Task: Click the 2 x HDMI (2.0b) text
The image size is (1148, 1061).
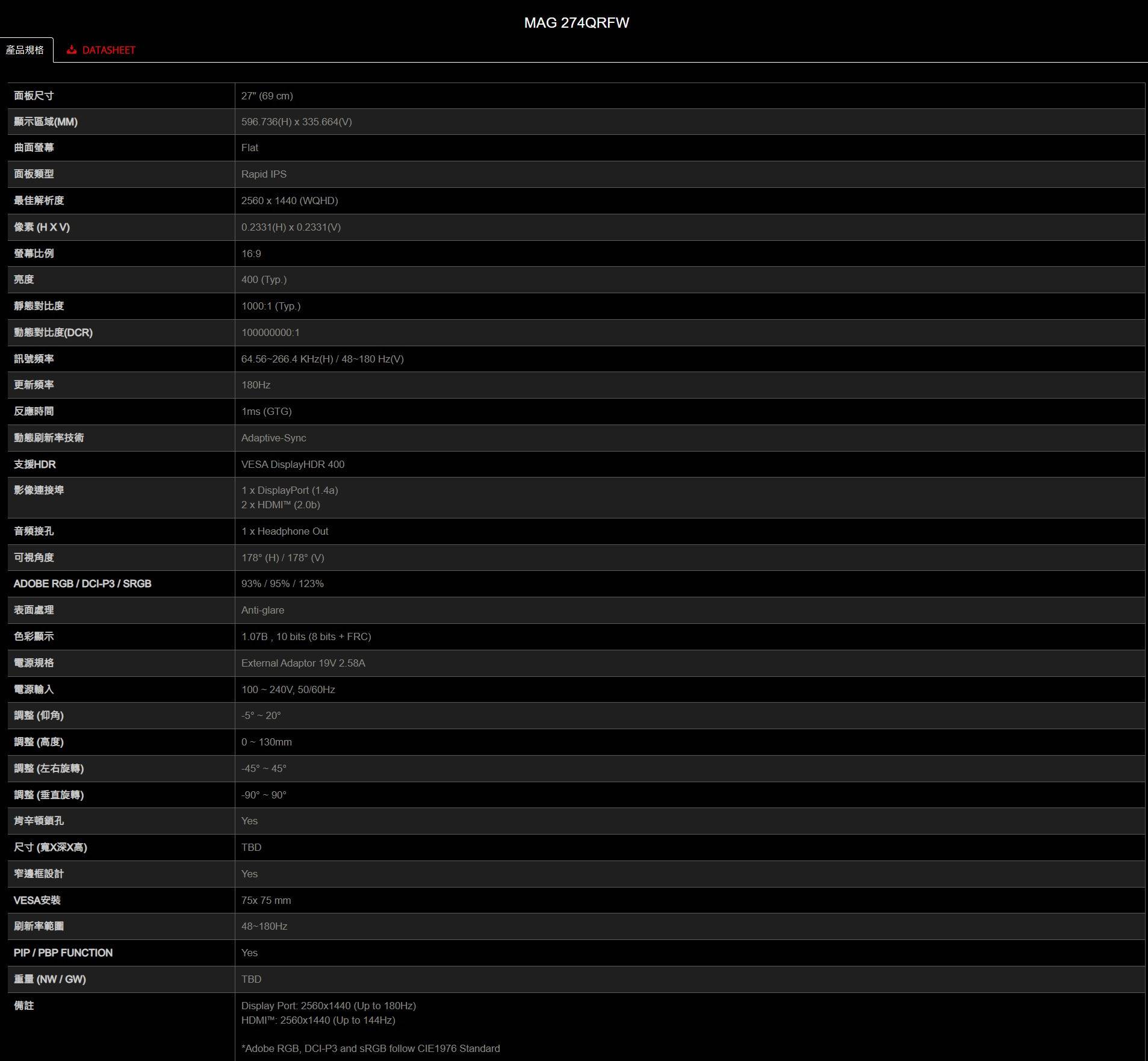Action: coord(280,505)
